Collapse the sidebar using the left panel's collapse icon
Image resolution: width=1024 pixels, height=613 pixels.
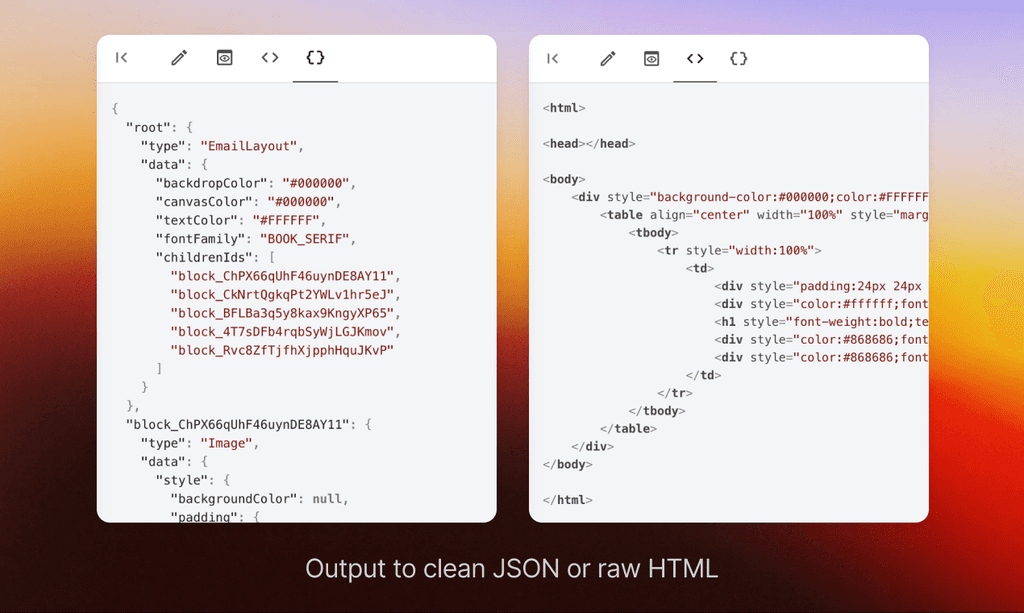[x=121, y=58]
